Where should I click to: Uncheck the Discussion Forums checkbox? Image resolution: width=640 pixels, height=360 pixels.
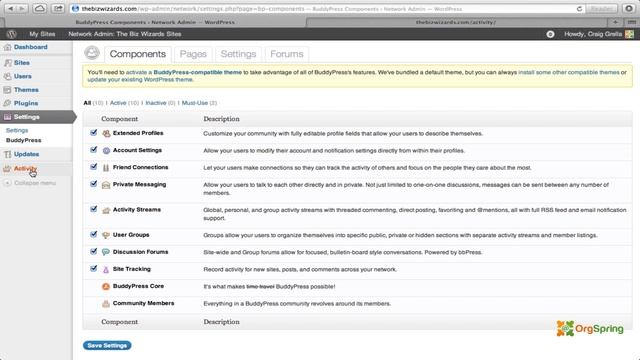tap(93, 251)
